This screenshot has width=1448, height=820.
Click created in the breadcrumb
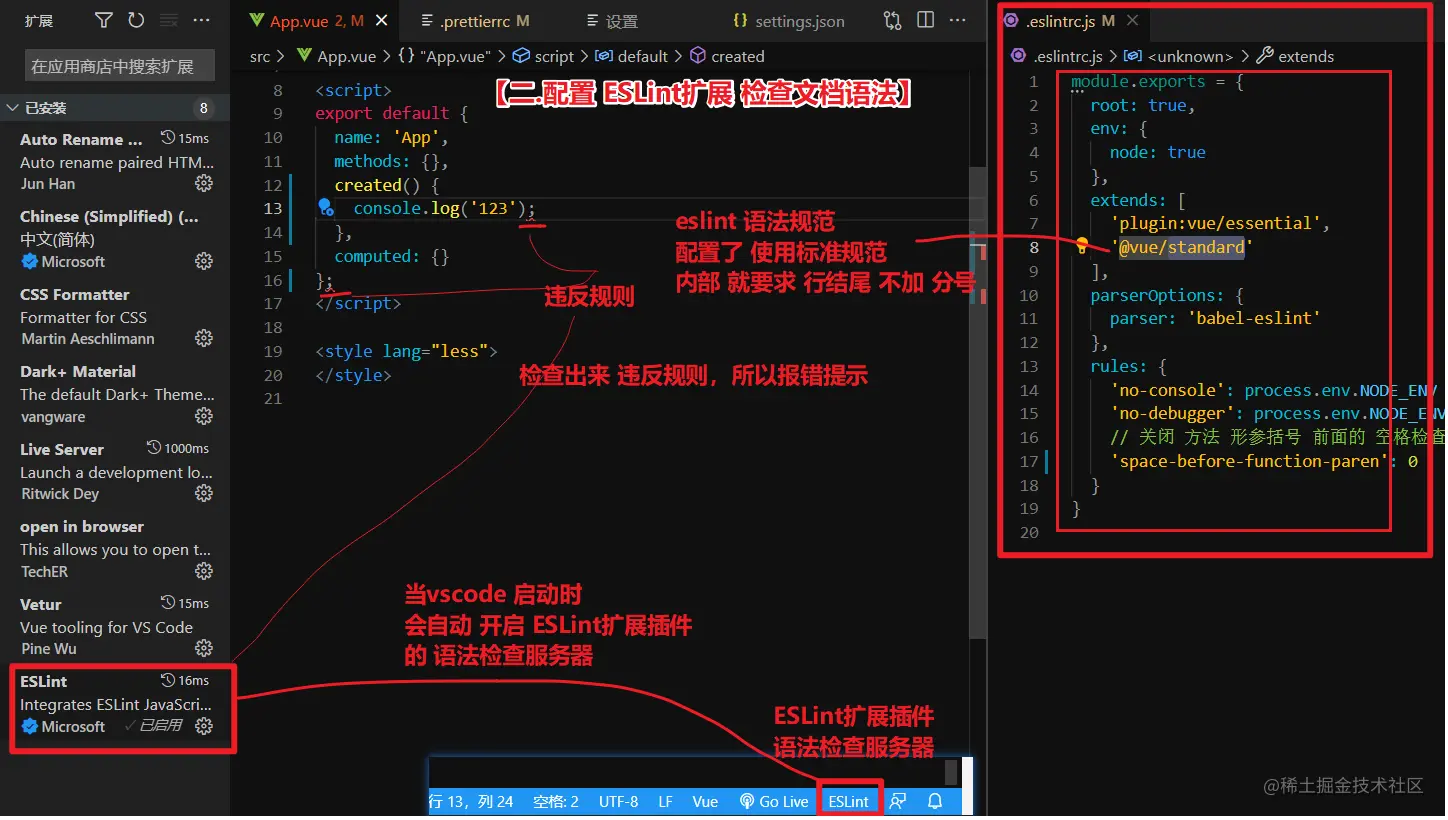[x=728, y=56]
